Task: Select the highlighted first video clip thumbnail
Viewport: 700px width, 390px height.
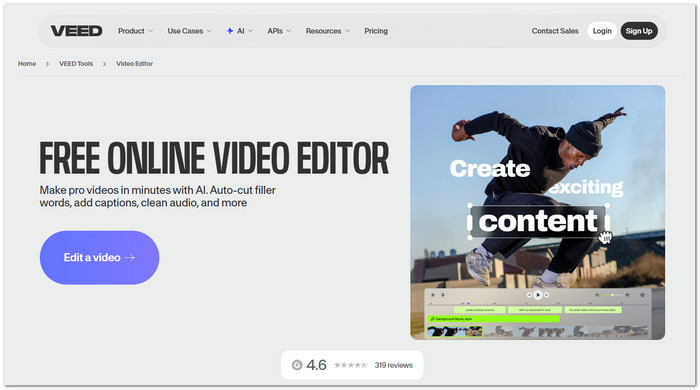Action: 454,331
